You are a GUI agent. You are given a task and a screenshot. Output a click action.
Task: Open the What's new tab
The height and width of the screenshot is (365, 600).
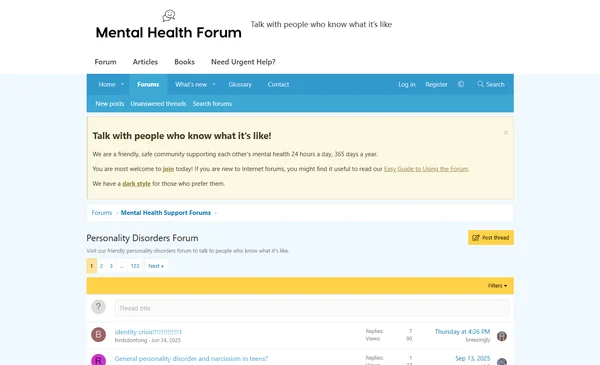(191, 84)
